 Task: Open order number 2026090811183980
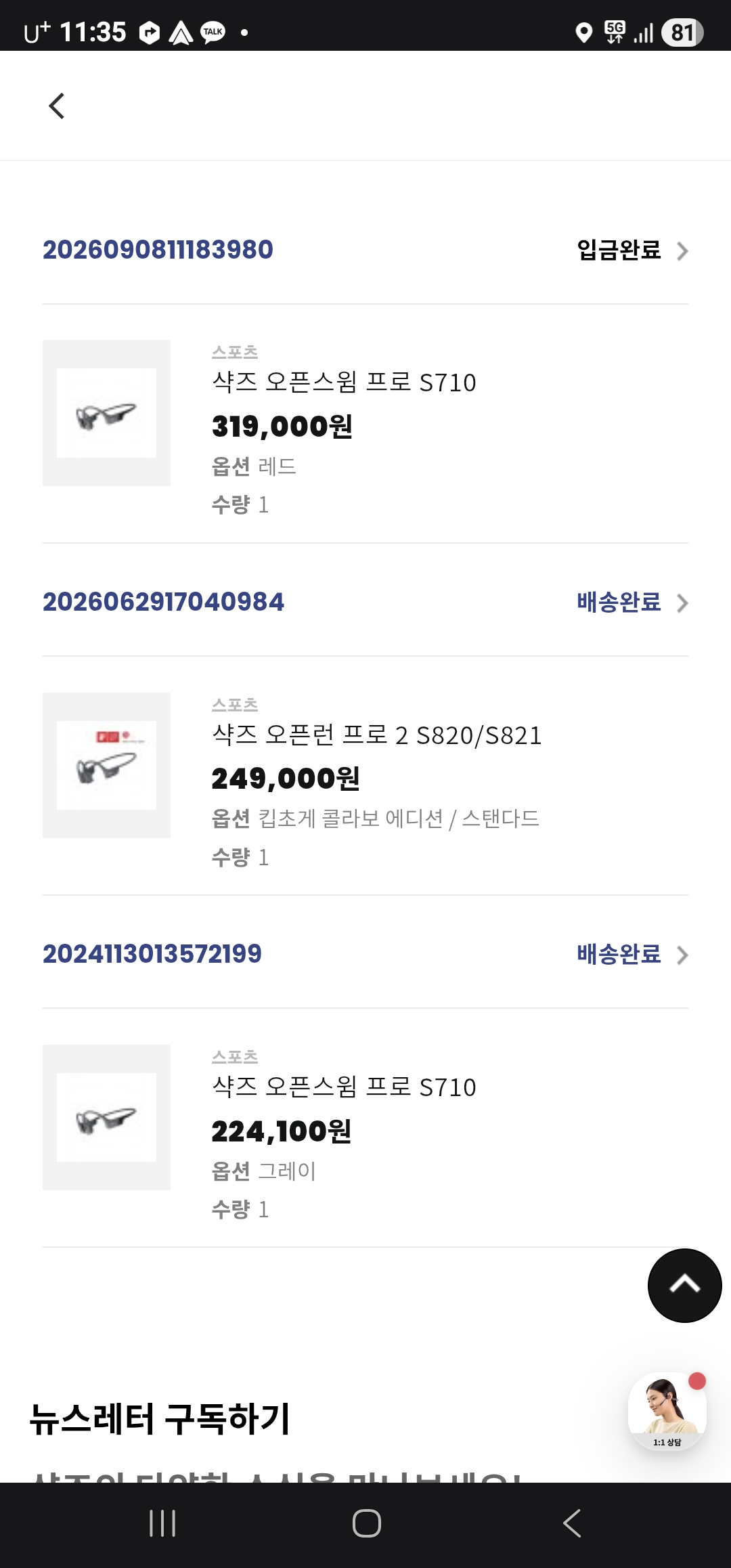(x=158, y=250)
